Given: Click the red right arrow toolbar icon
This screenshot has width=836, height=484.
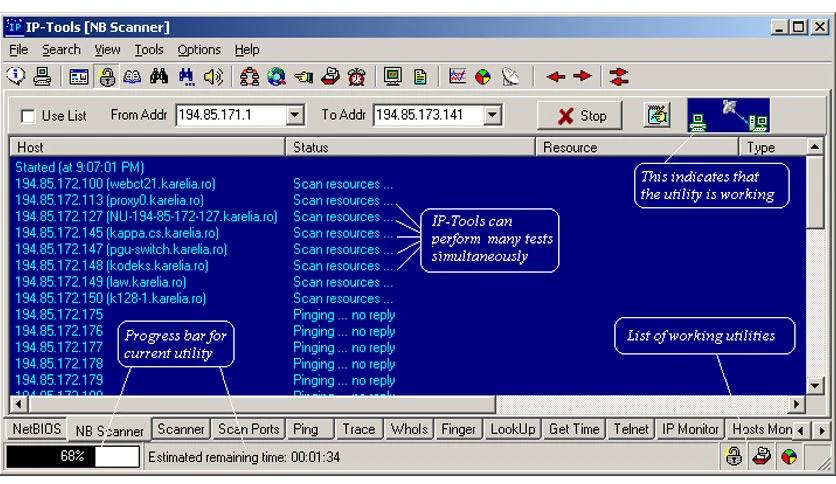Looking at the screenshot, I should tap(582, 76).
